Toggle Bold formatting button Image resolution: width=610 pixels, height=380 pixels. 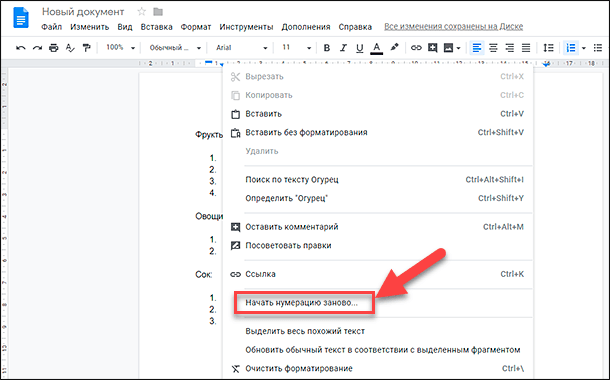coord(327,48)
